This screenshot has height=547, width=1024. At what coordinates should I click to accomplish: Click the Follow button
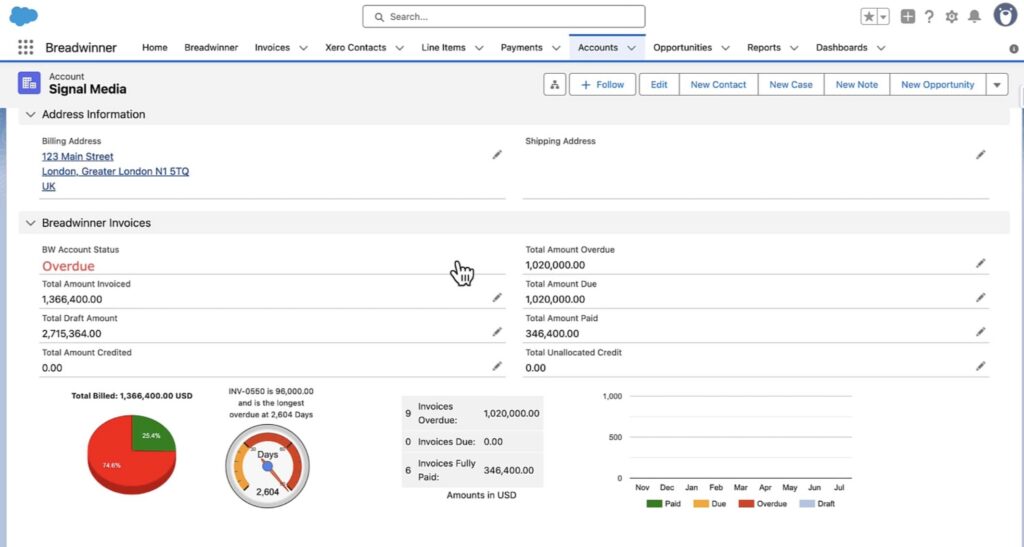click(x=601, y=85)
